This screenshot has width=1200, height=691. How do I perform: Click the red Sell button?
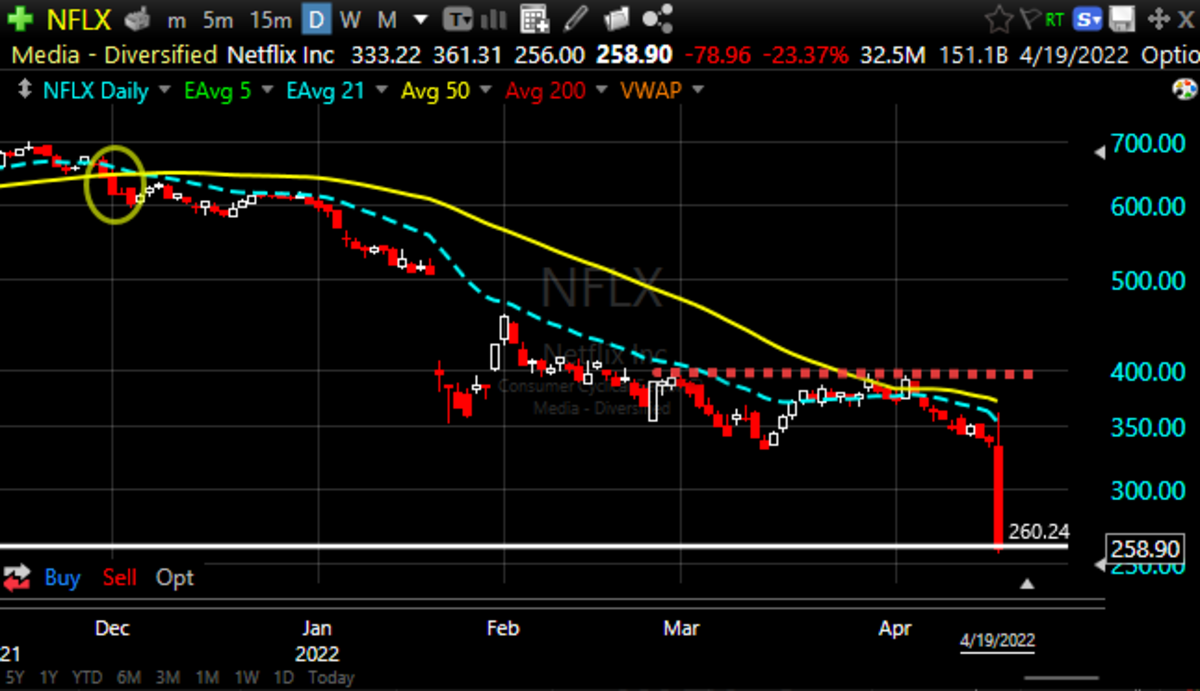pos(120,578)
